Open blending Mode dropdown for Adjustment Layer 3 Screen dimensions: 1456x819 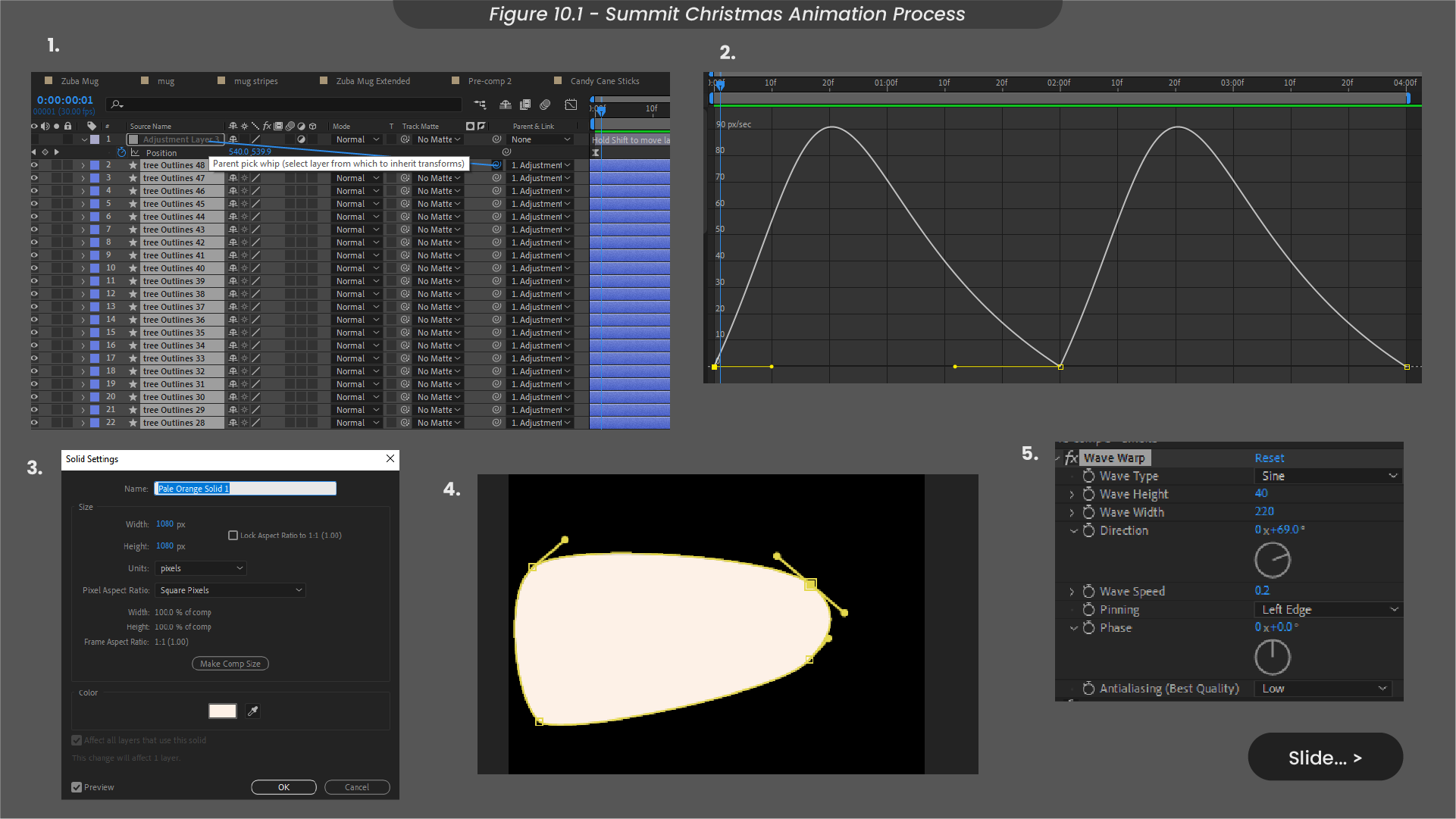click(x=357, y=139)
